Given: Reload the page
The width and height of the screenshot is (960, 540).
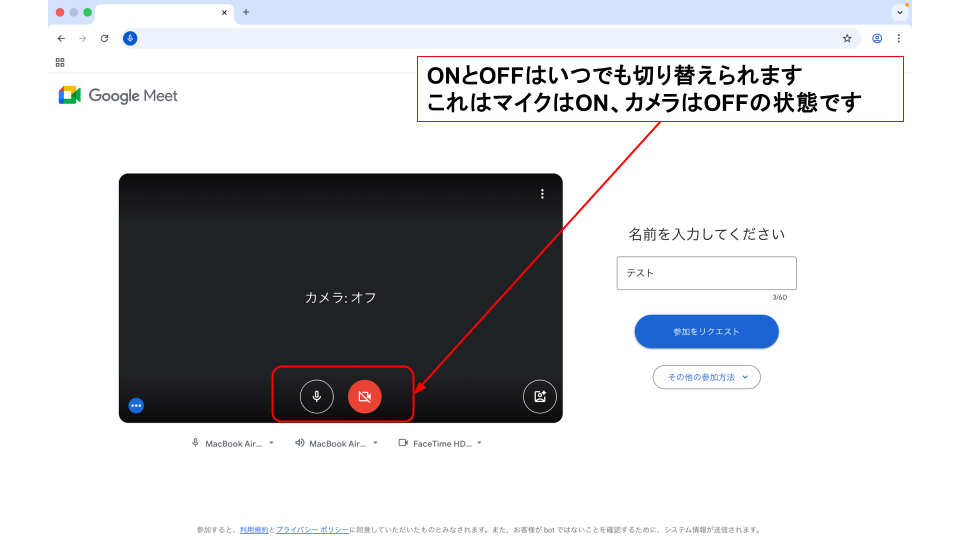Looking at the screenshot, I should [x=104, y=38].
